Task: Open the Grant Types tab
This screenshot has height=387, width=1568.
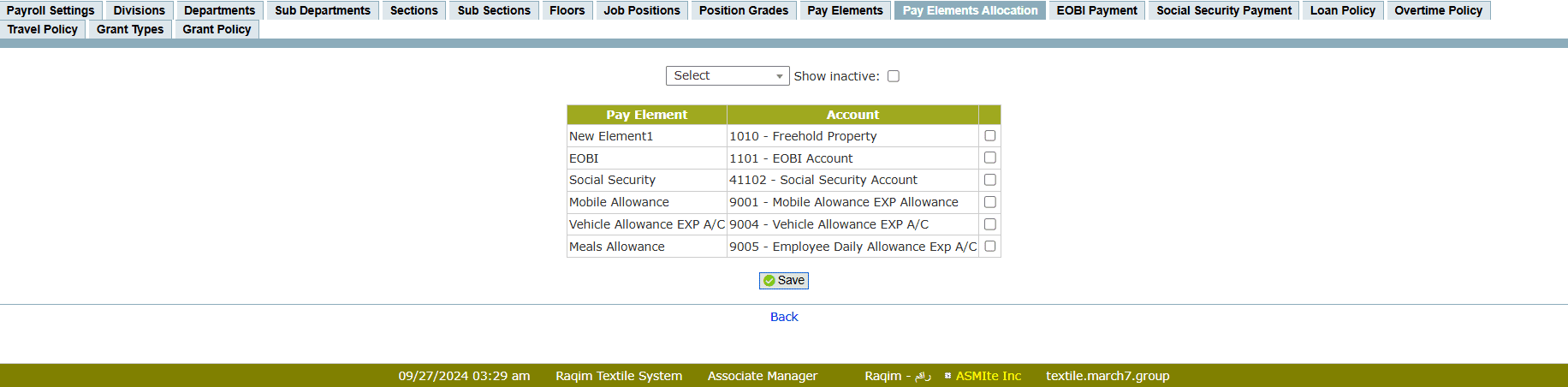Action: point(130,29)
